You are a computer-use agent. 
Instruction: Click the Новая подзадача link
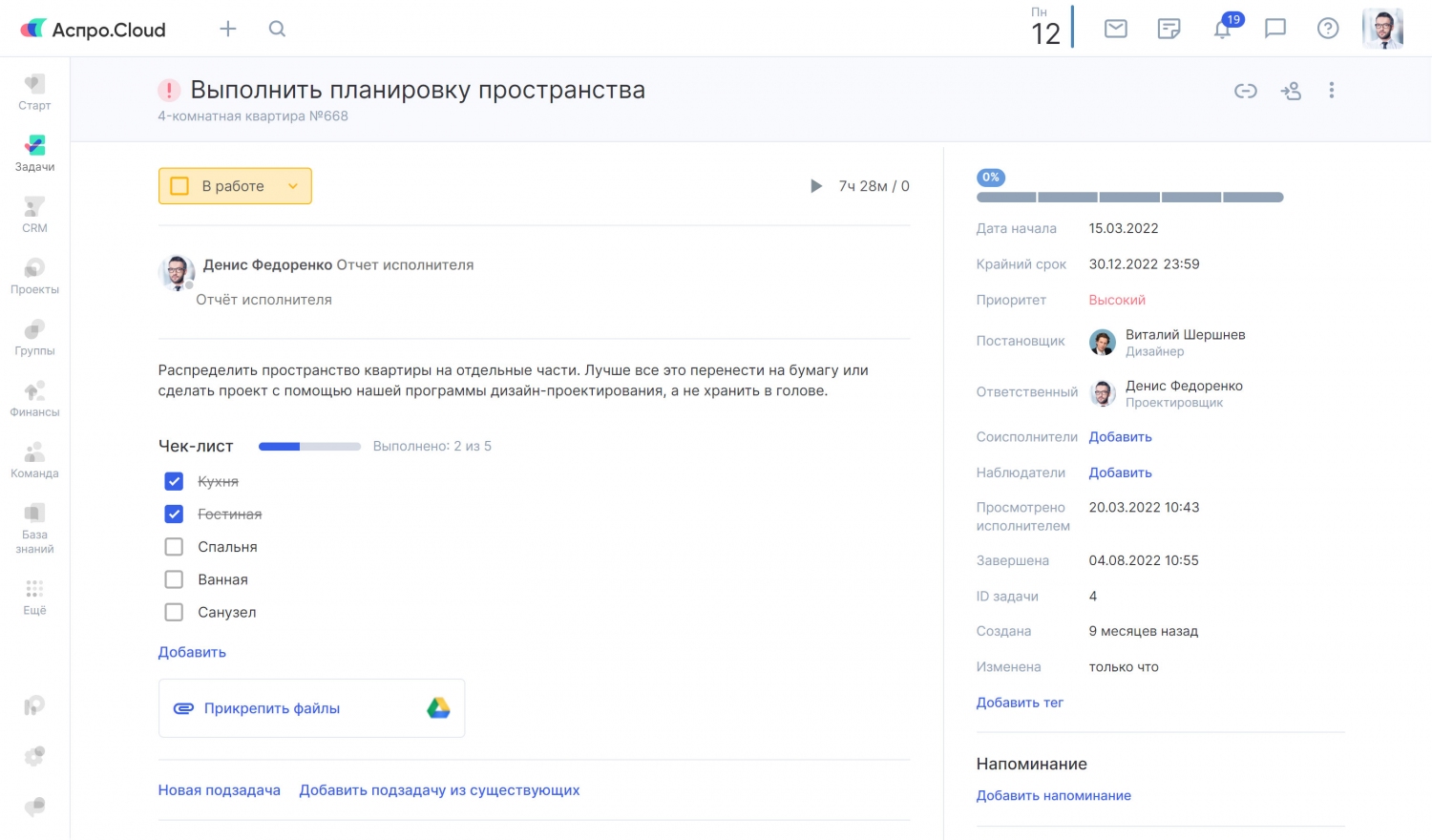tap(219, 790)
